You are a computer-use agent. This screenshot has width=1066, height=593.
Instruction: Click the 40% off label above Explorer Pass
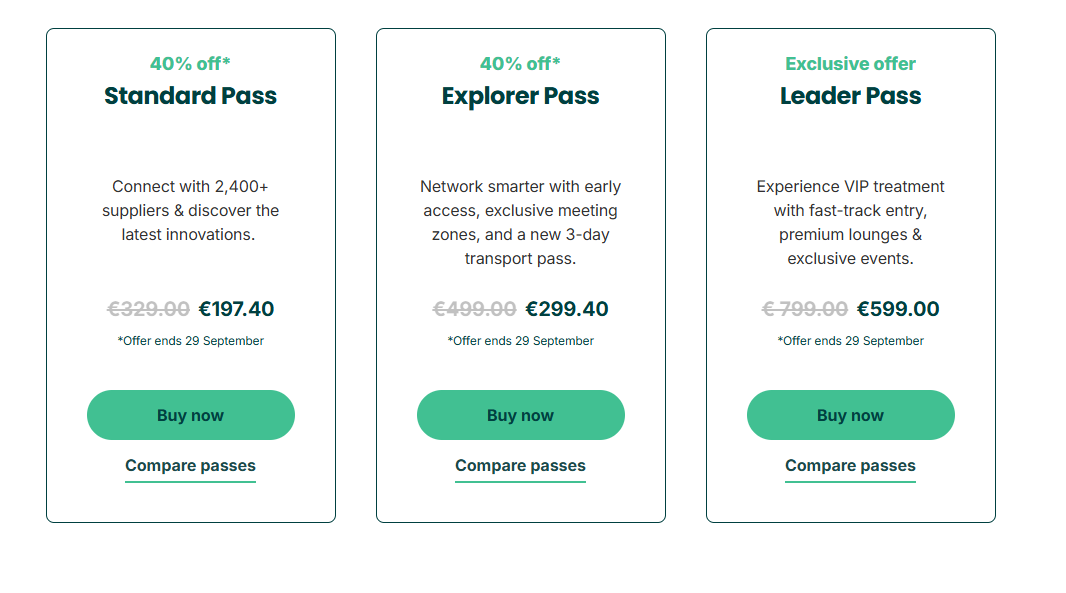[x=520, y=64]
